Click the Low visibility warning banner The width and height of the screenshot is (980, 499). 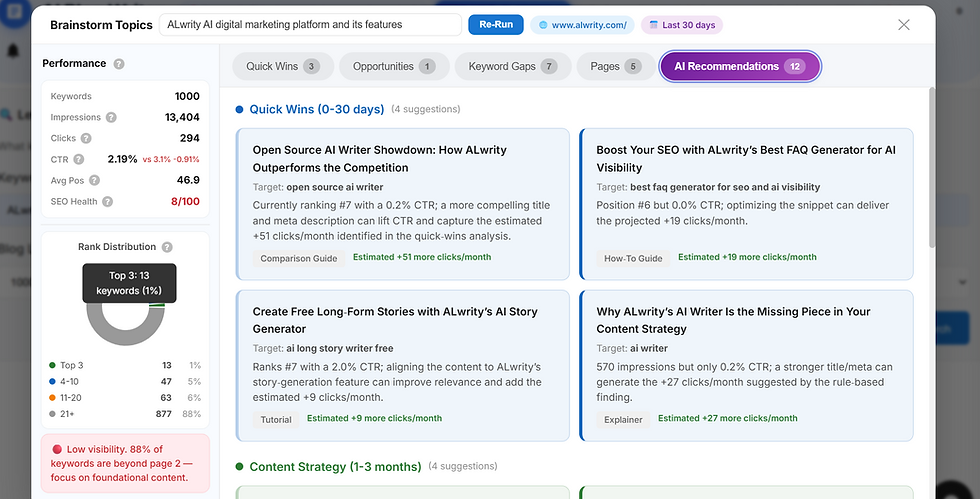(x=125, y=463)
